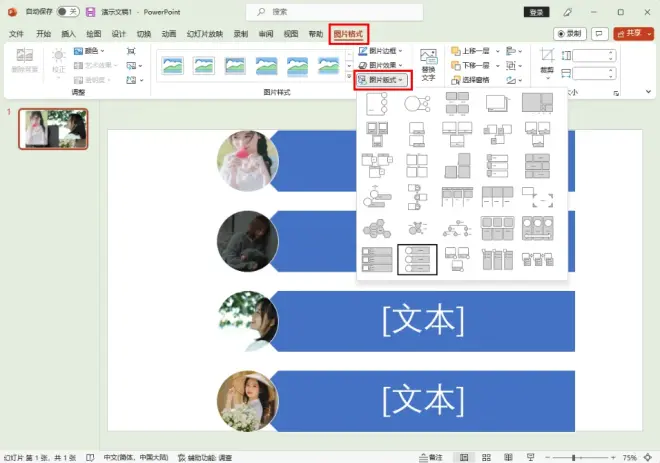Click Send Backward (下移一层)
This screenshot has height=463, width=660.
(x=471, y=65)
